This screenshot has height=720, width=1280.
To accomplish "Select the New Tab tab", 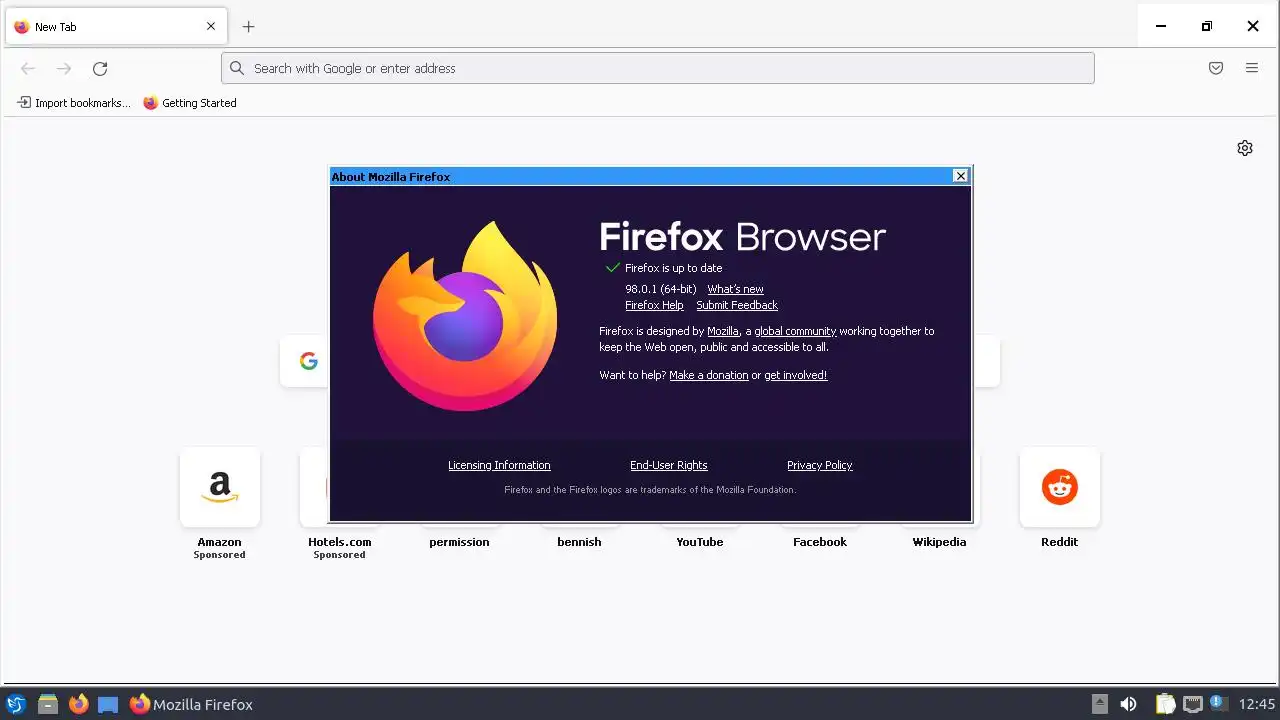I will coord(116,27).
